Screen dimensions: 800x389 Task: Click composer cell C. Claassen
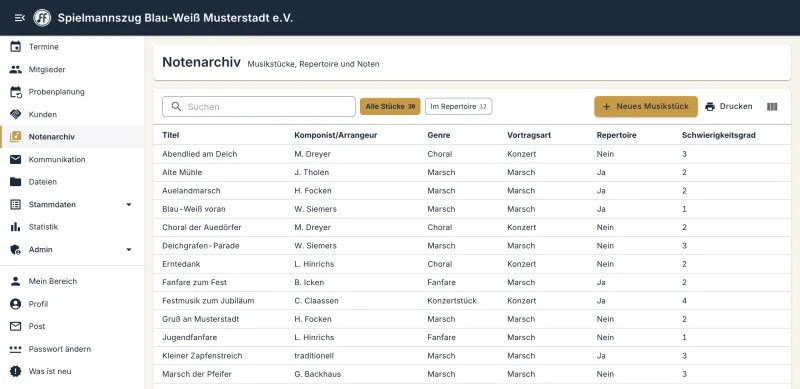click(x=316, y=301)
